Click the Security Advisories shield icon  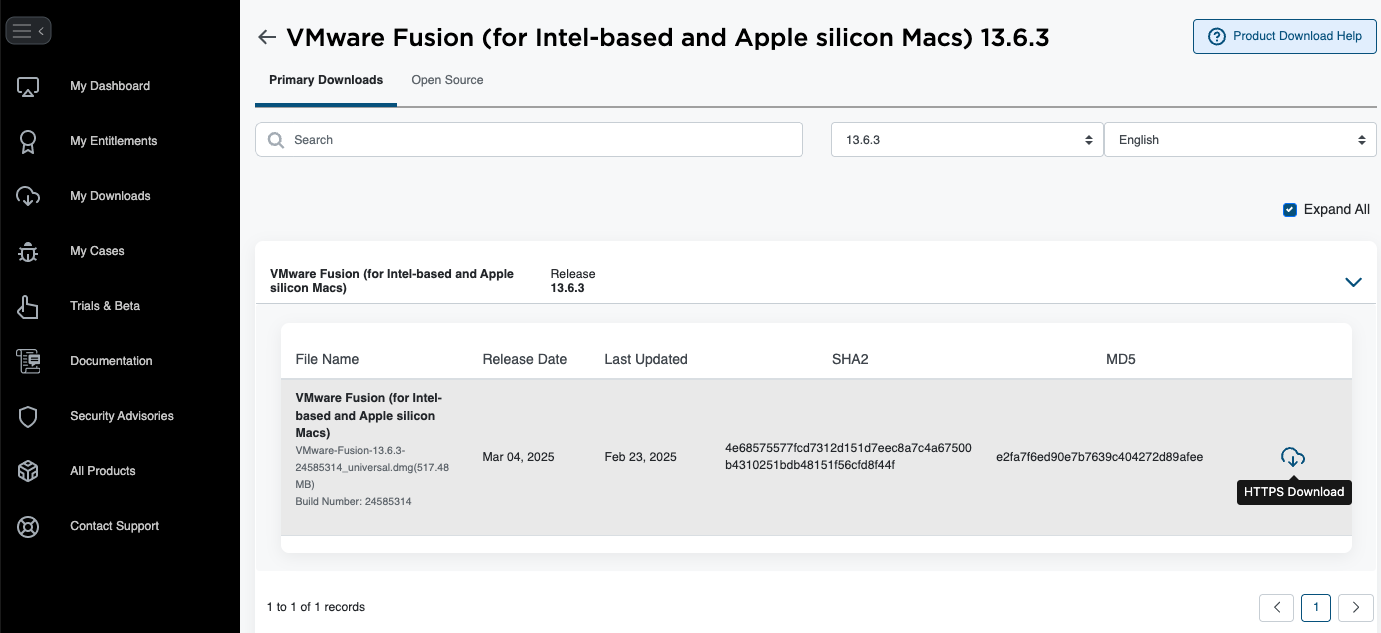tap(28, 416)
